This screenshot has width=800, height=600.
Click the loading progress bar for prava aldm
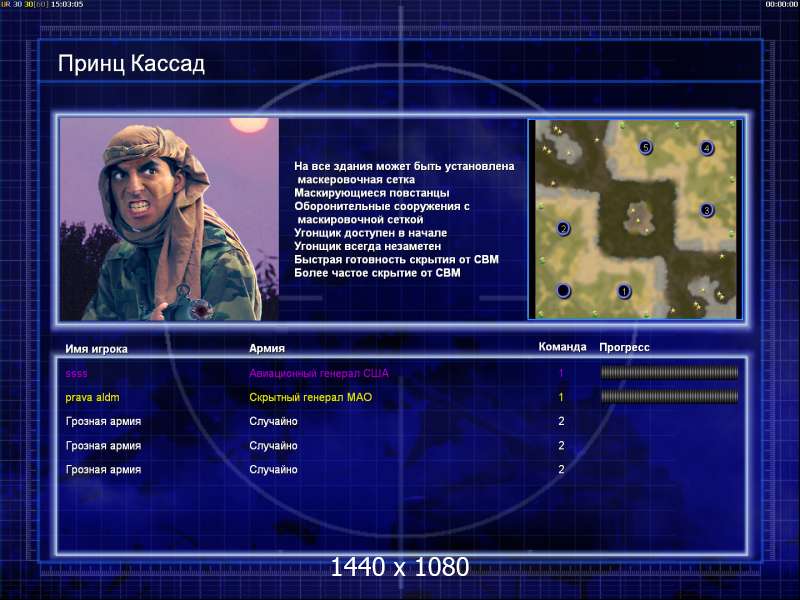point(669,396)
